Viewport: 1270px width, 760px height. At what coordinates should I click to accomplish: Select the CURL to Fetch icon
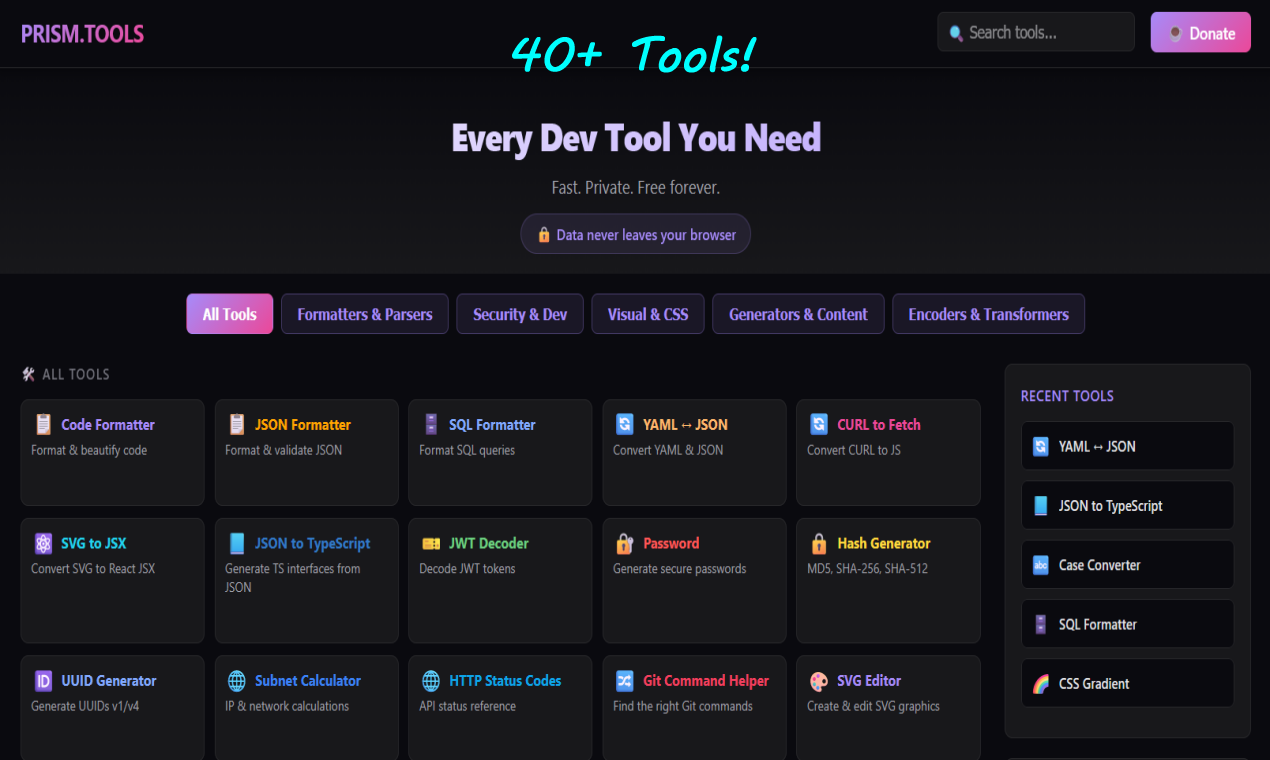coord(818,424)
